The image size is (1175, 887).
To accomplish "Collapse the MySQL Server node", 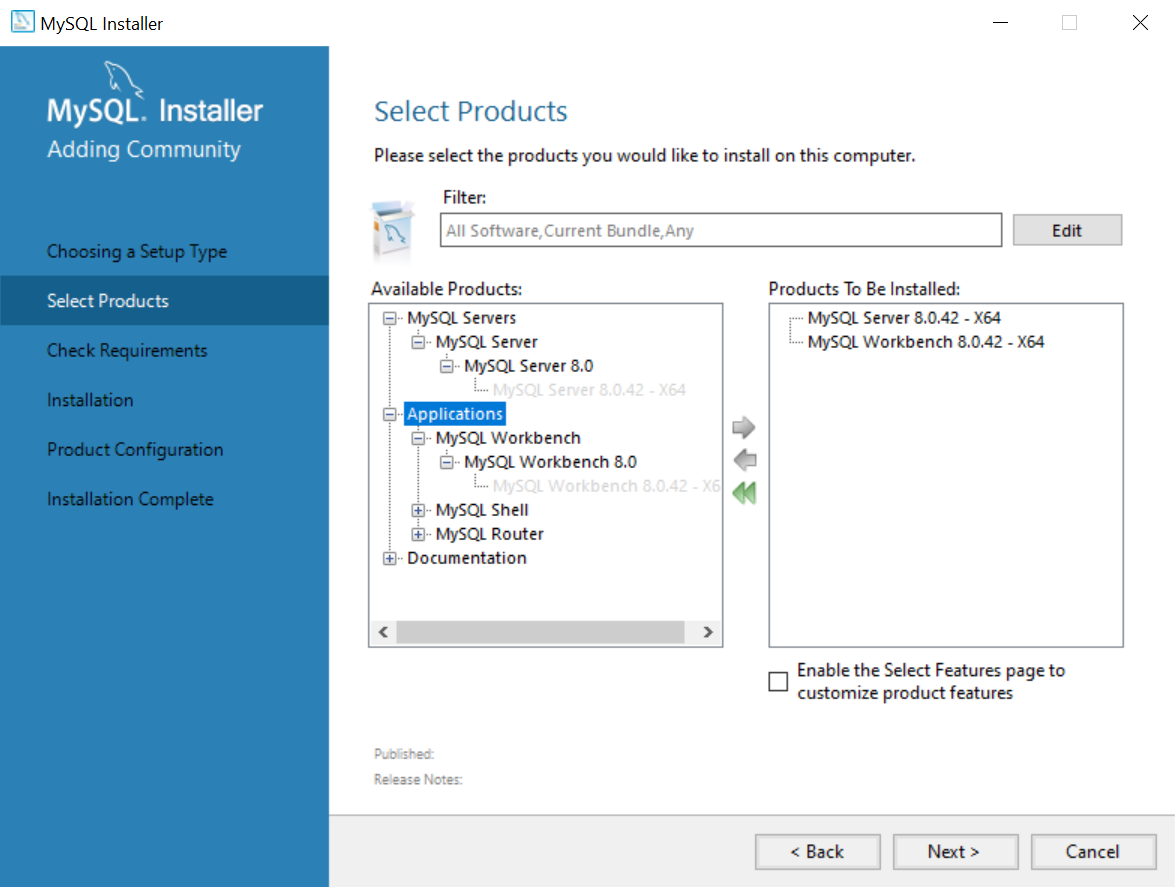I will pos(417,342).
